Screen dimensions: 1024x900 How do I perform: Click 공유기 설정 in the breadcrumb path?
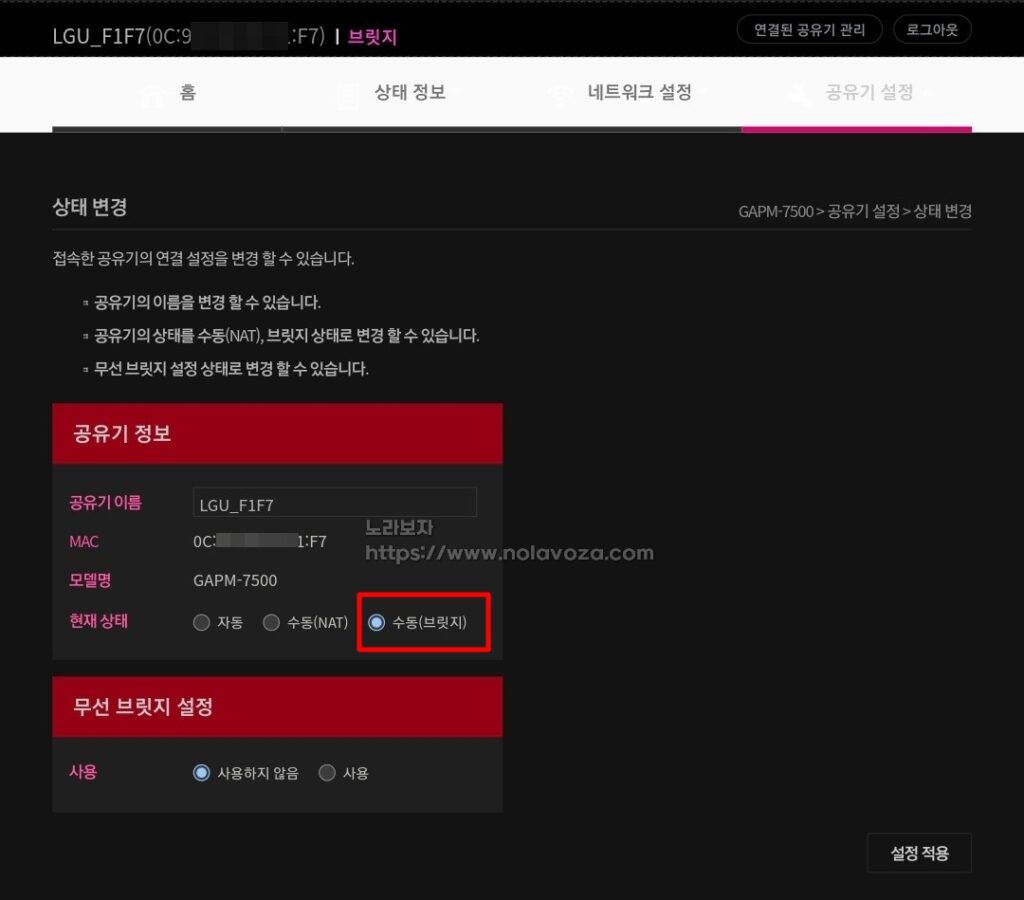[x=863, y=212]
